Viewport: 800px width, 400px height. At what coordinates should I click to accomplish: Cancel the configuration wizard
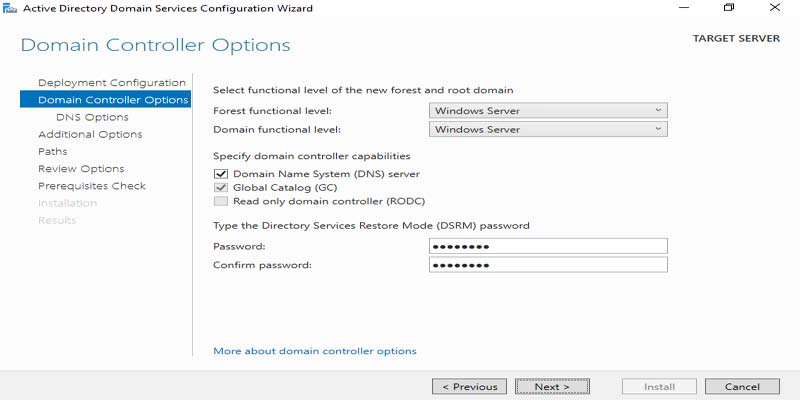point(742,387)
